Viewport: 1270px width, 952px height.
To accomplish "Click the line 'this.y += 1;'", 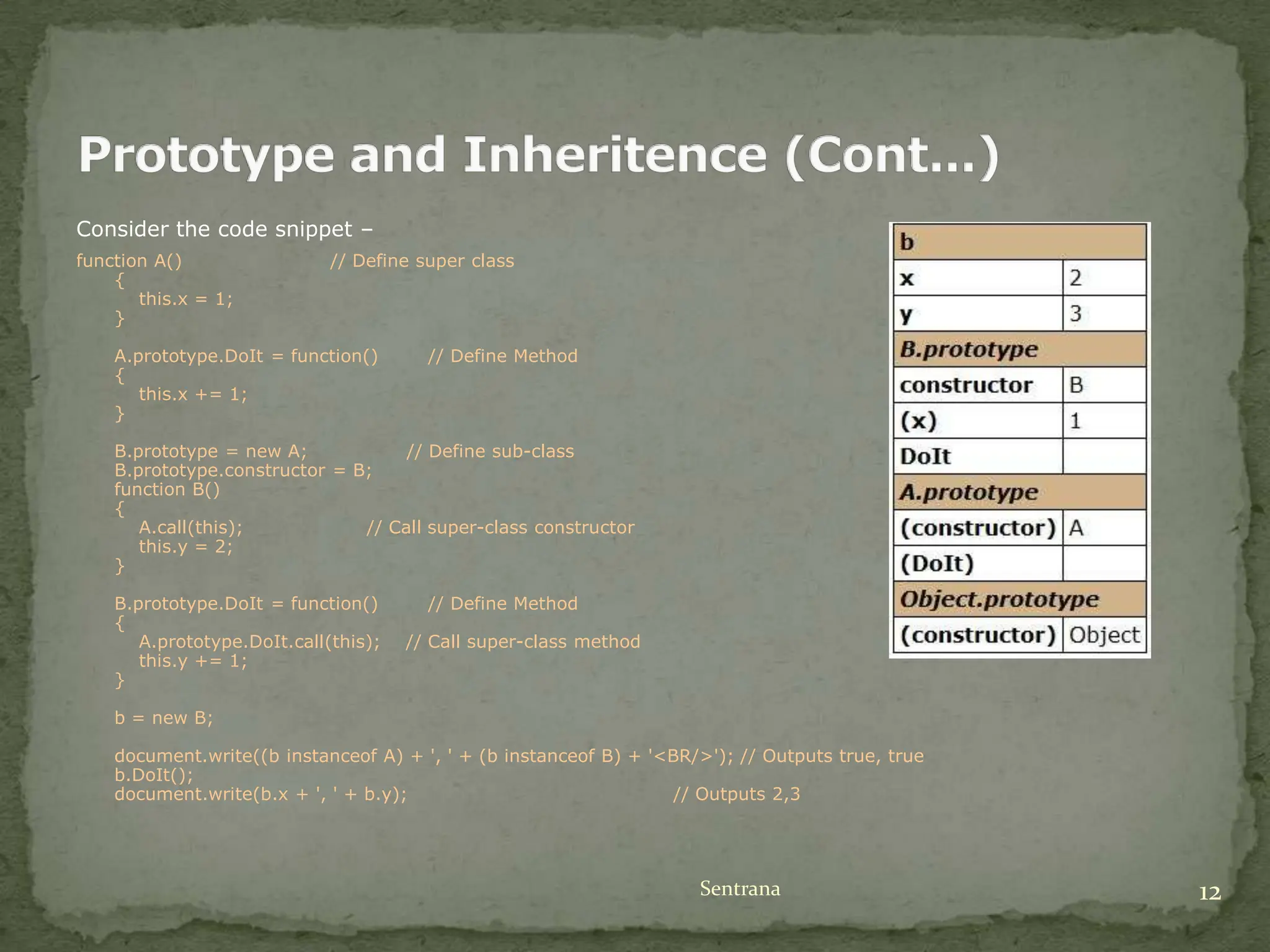I will [x=193, y=661].
